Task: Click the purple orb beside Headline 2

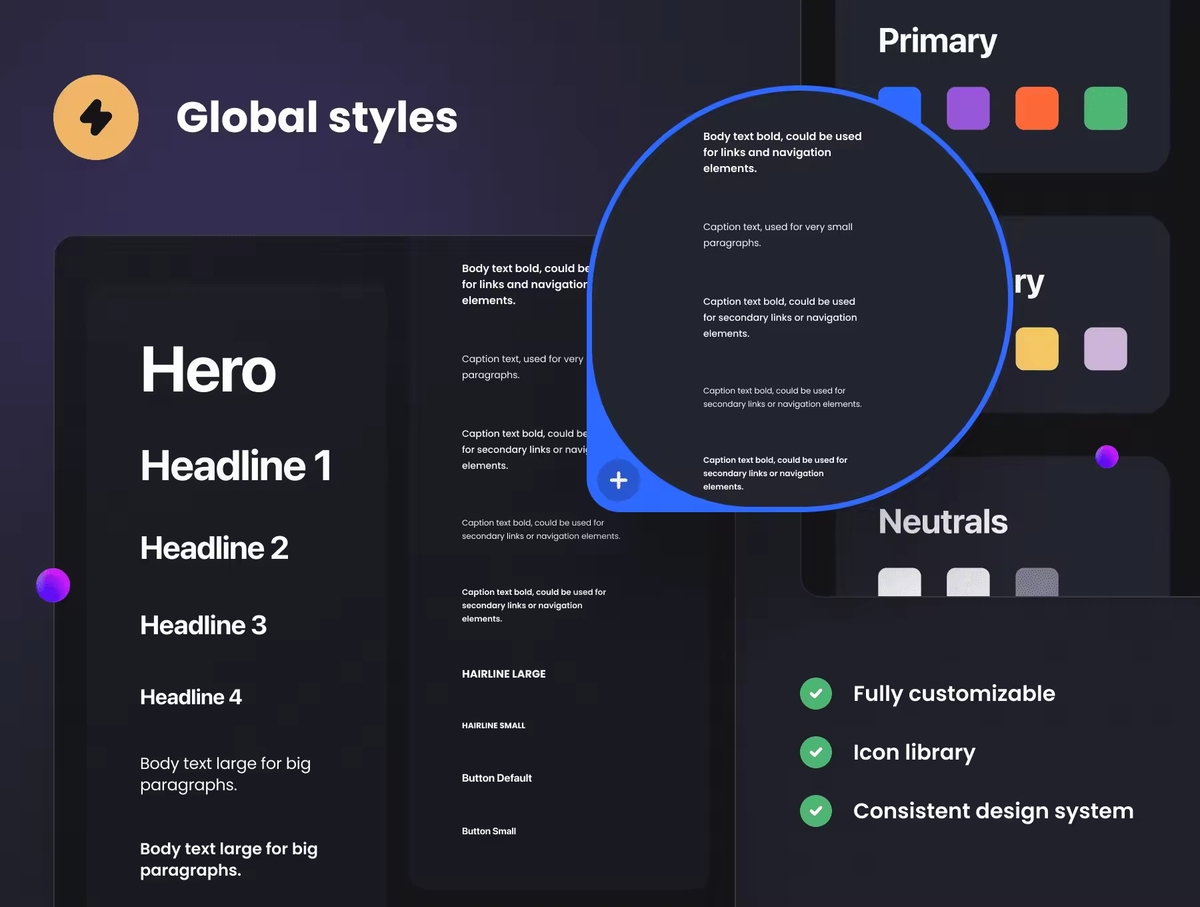Action: click(53, 585)
